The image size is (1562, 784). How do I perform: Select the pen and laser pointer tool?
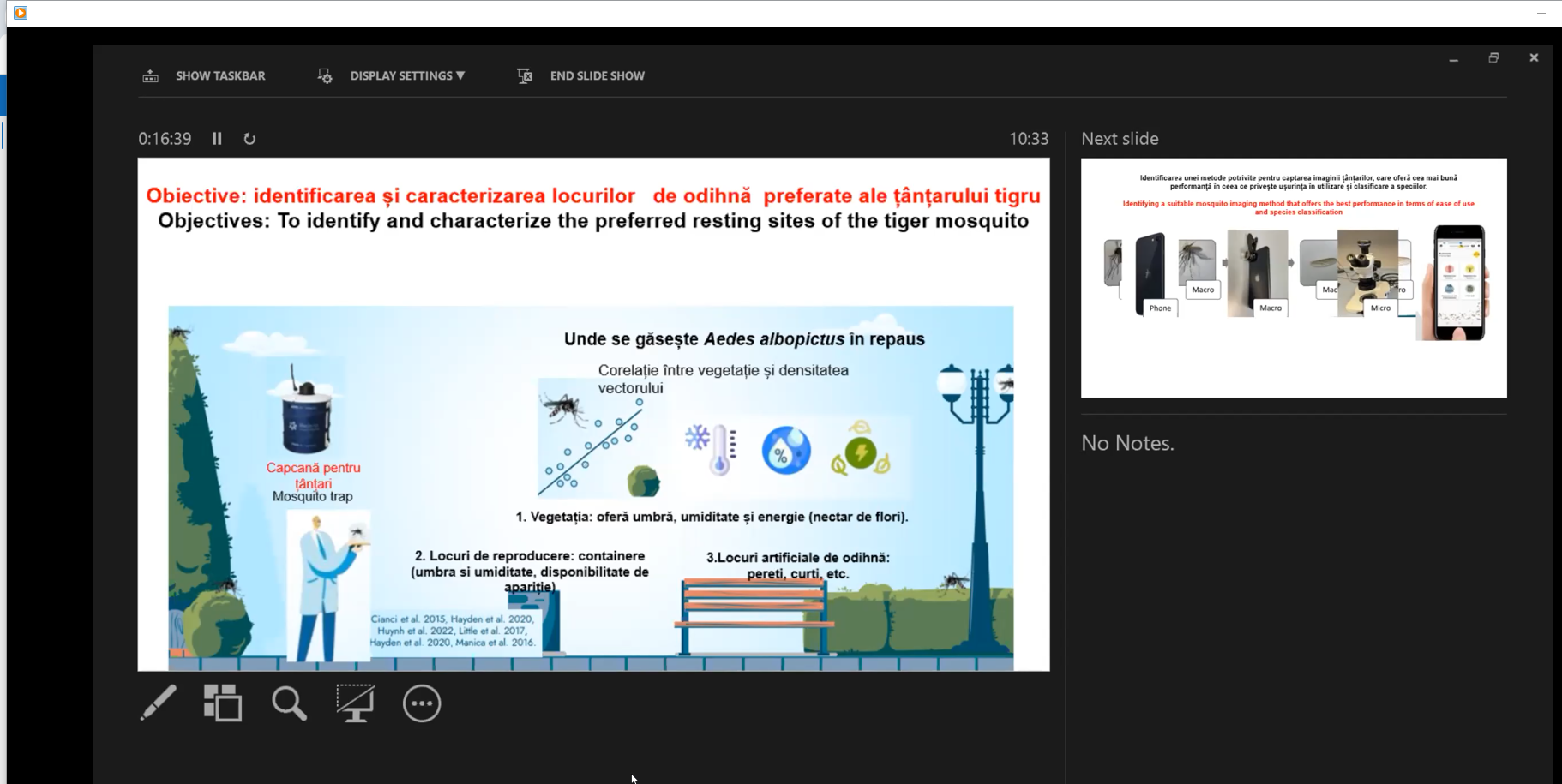159,703
